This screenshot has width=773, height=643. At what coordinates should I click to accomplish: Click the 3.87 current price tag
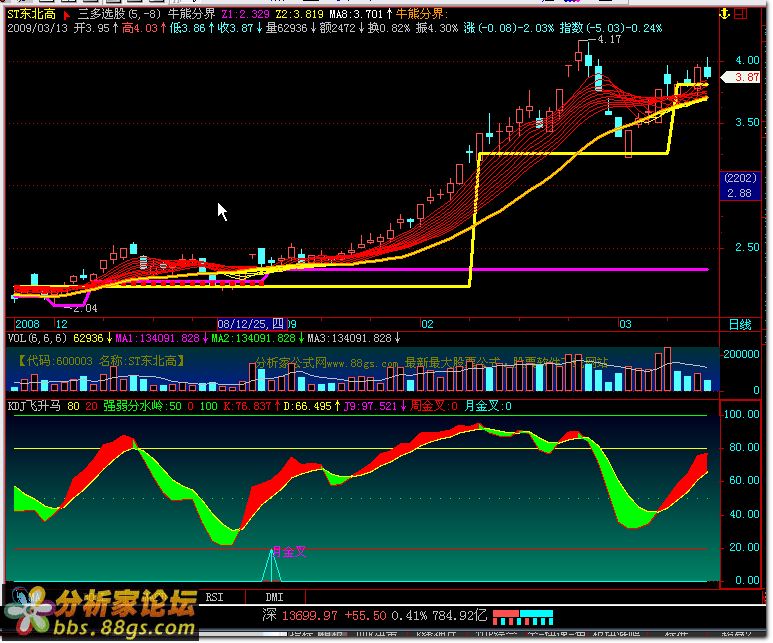tap(746, 77)
